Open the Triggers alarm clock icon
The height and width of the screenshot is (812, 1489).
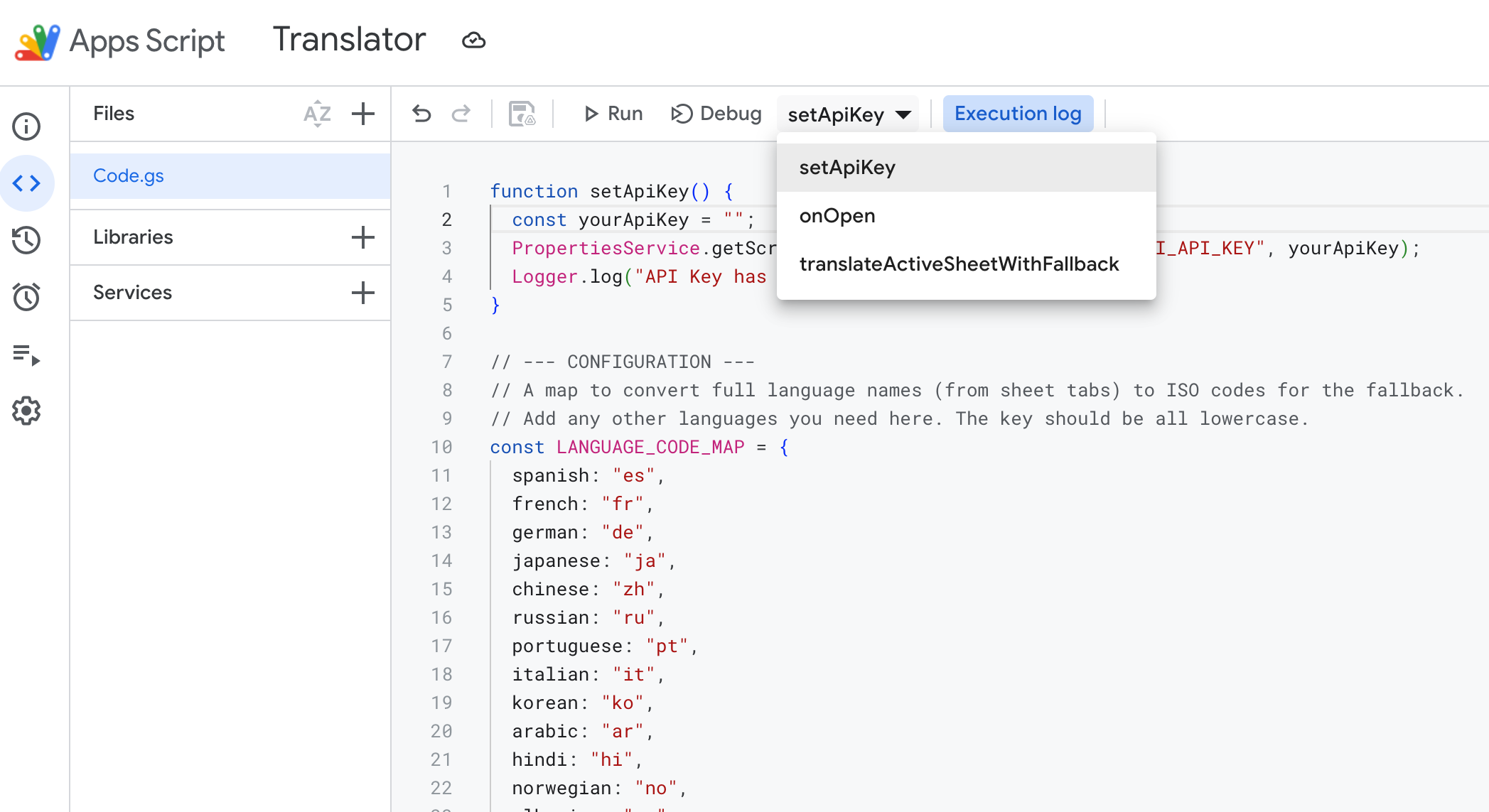pyautogui.click(x=26, y=297)
